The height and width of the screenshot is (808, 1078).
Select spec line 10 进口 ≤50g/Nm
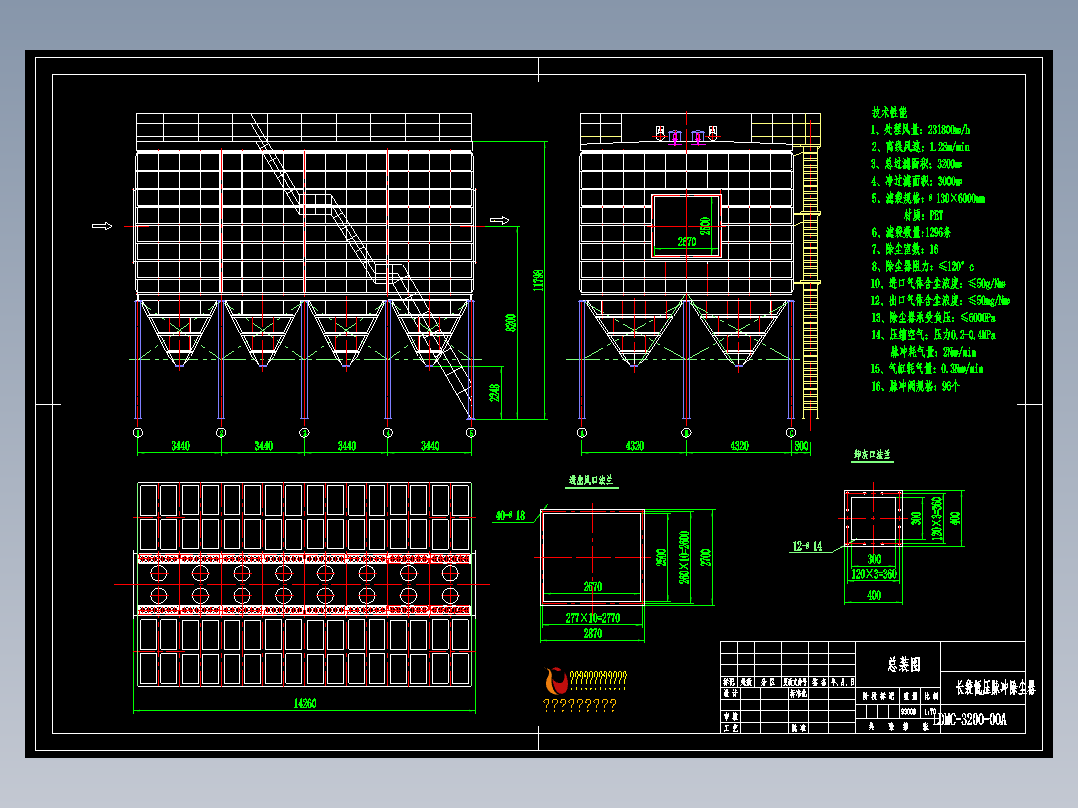pyautogui.click(x=938, y=283)
